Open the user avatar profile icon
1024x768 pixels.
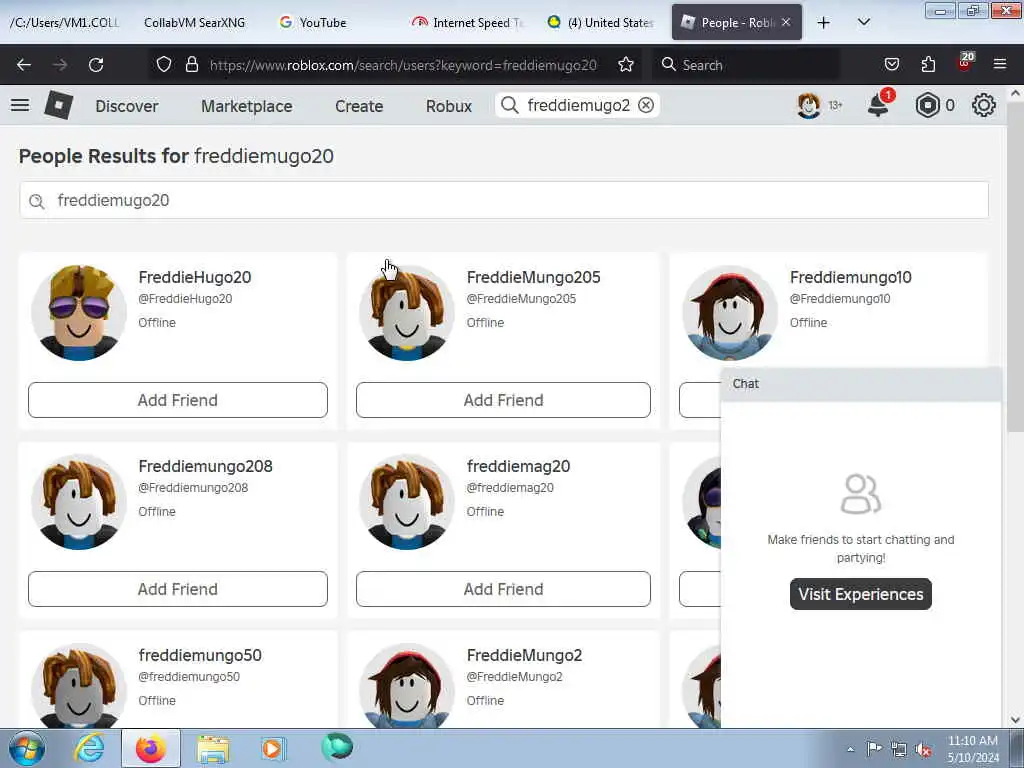(808, 105)
